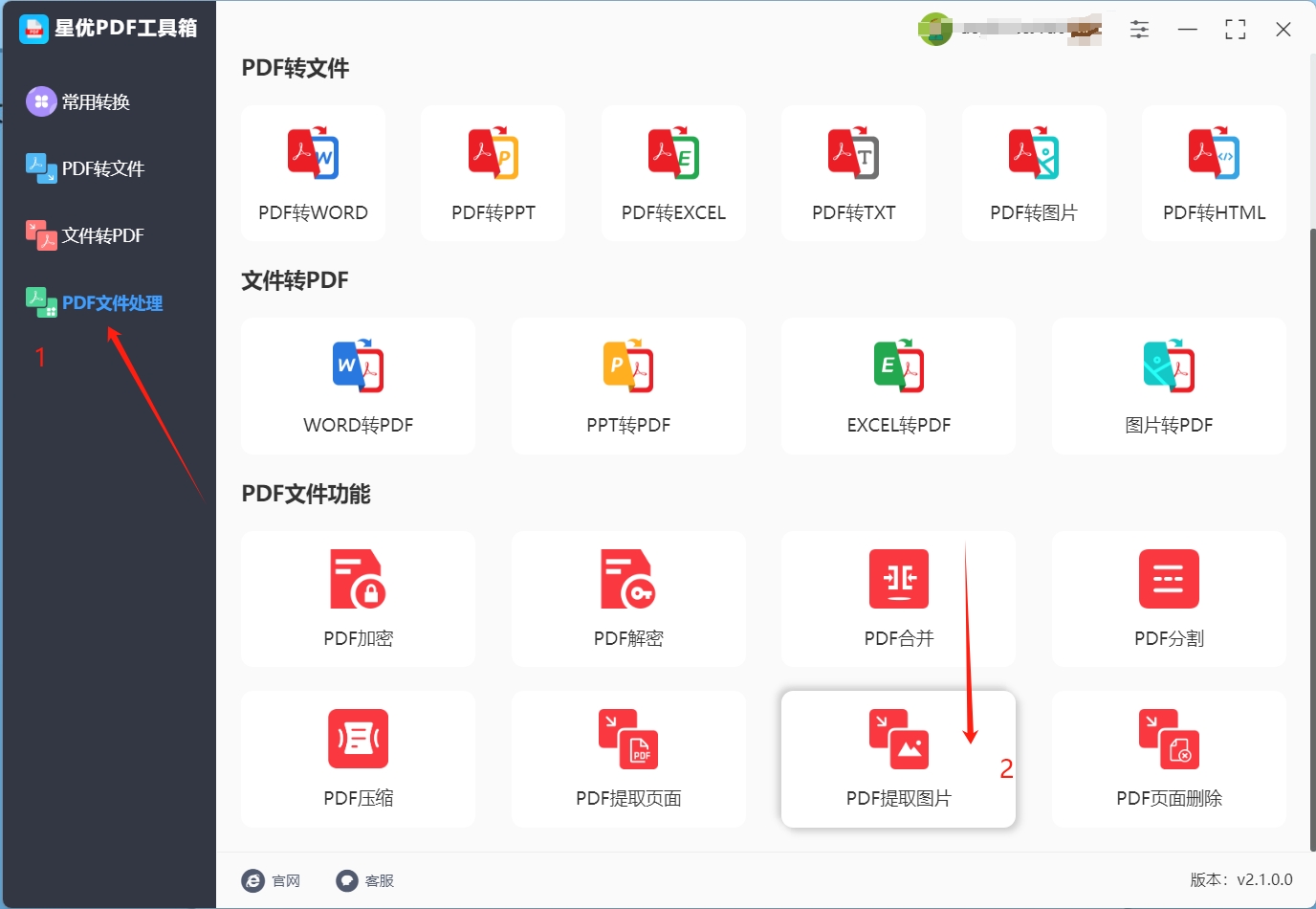Click the 客服 chat bubble icon
This screenshot has height=909, width=1316.
[x=346, y=880]
